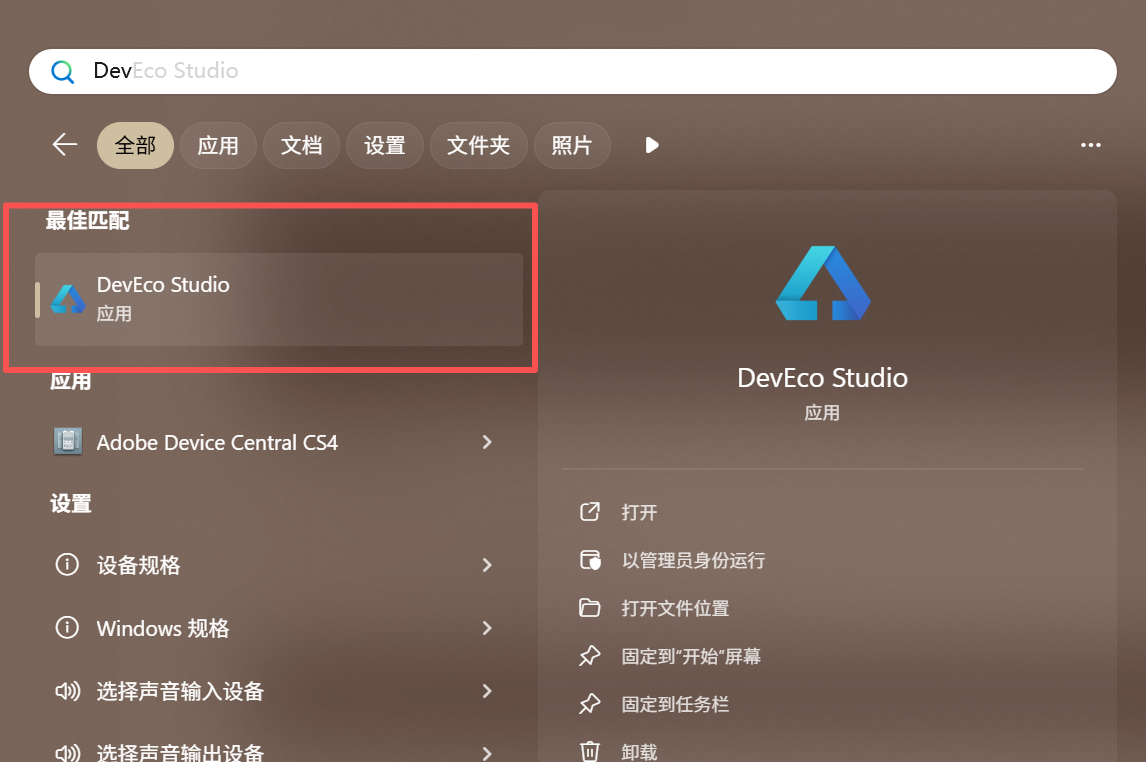1146x762 pixels.
Task: Select the 全部 filter tab
Action: click(x=135, y=145)
